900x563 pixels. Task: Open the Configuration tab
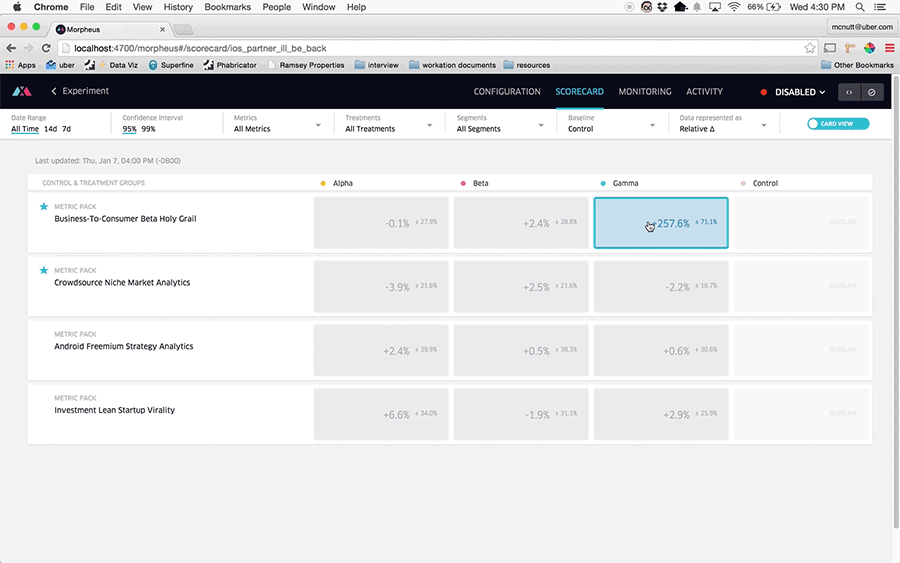click(507, 92)
